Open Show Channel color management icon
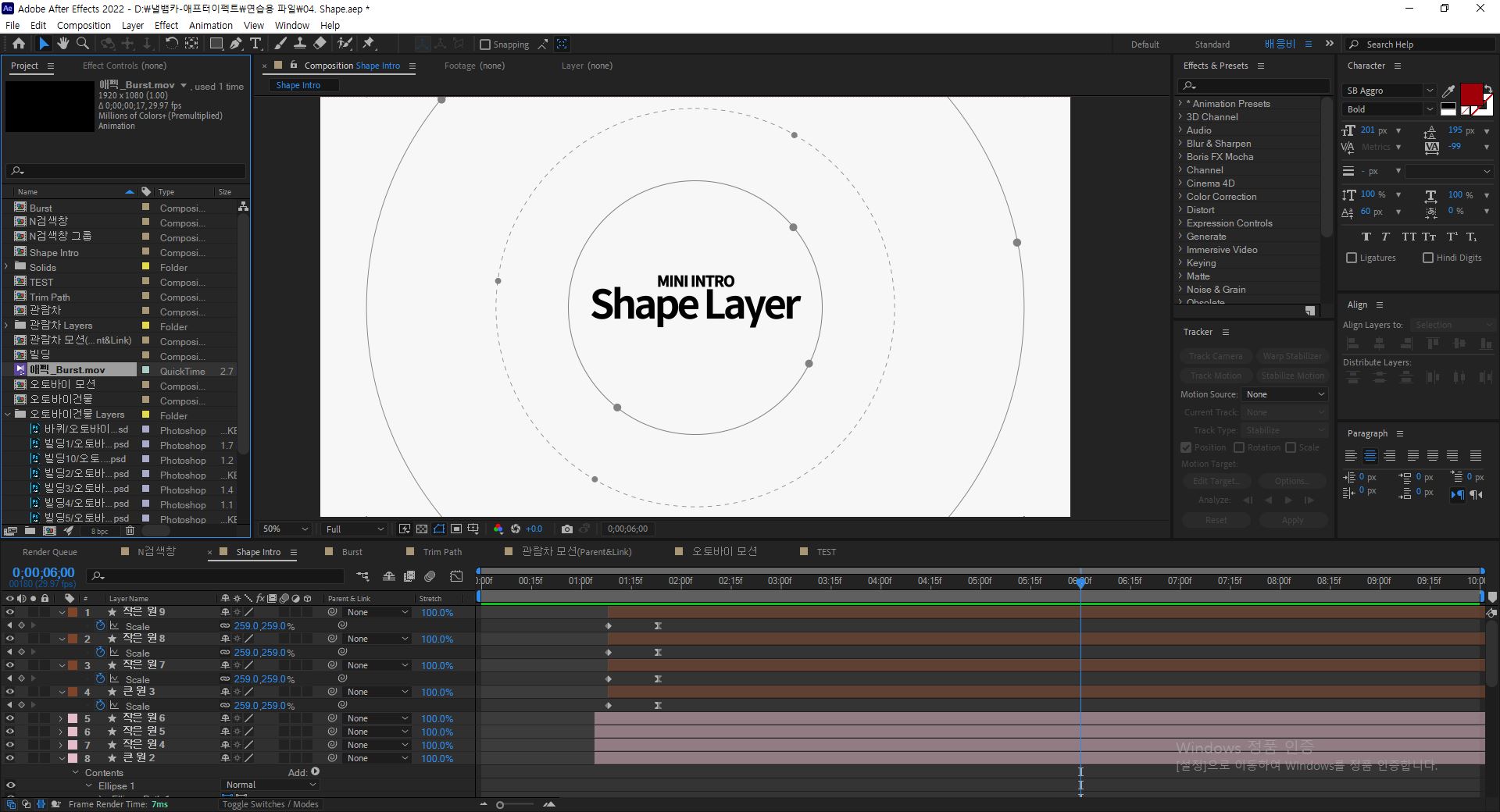This screenshot has height=812, width=1500. coord(498,529)
